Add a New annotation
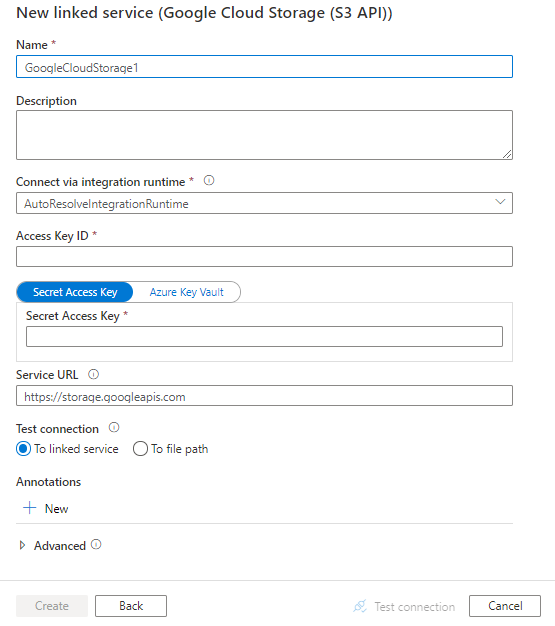Image resolution: width=555 pixels, height=626 pixels. [46, 509]
